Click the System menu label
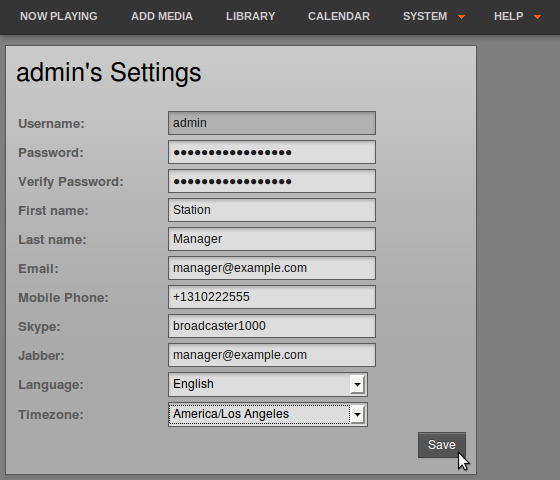 point(425,16)
